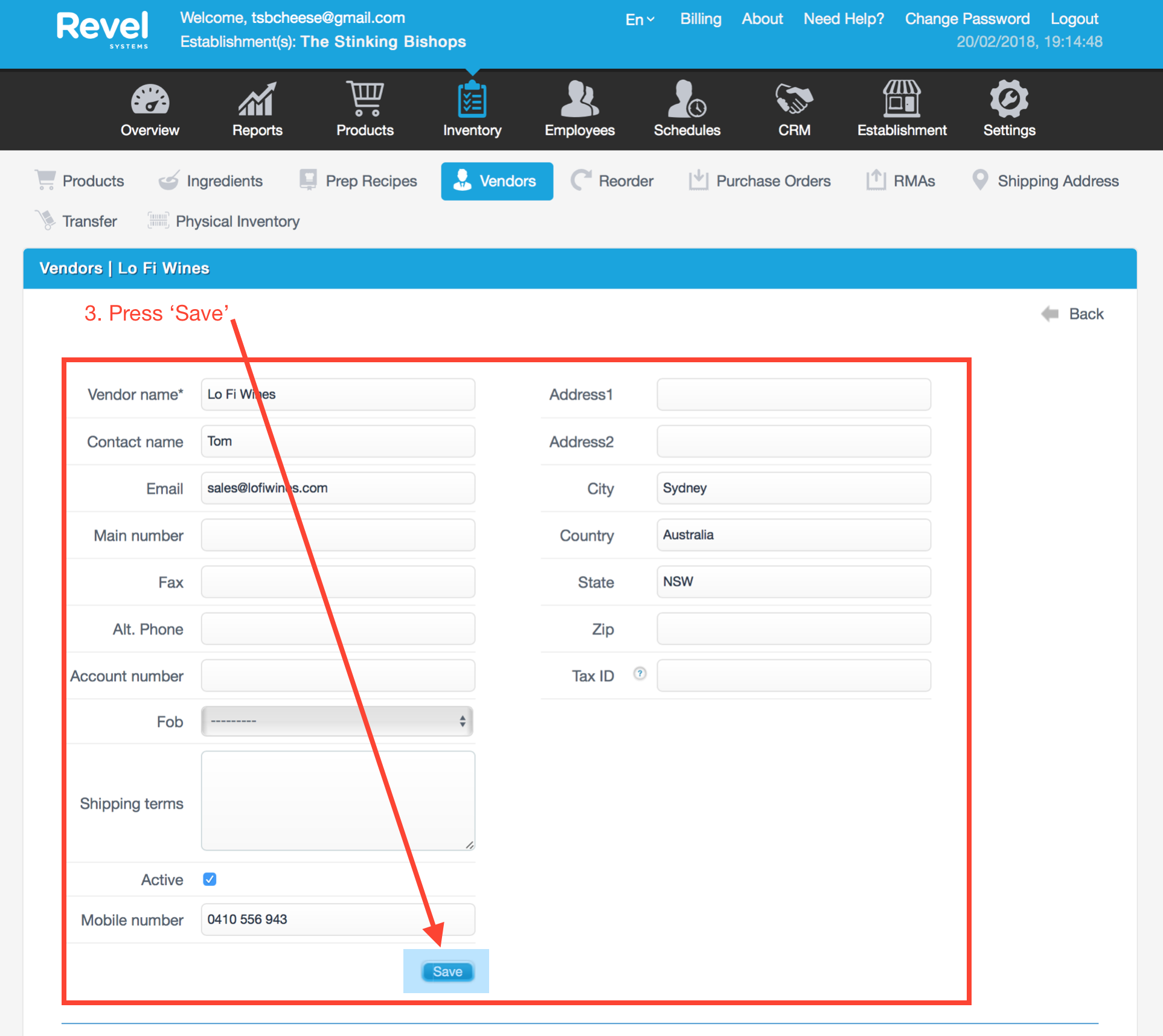Click 'The Stinking Bishops' establishment name
This screenshot has height=1036, width=1163.
(383, 42)
